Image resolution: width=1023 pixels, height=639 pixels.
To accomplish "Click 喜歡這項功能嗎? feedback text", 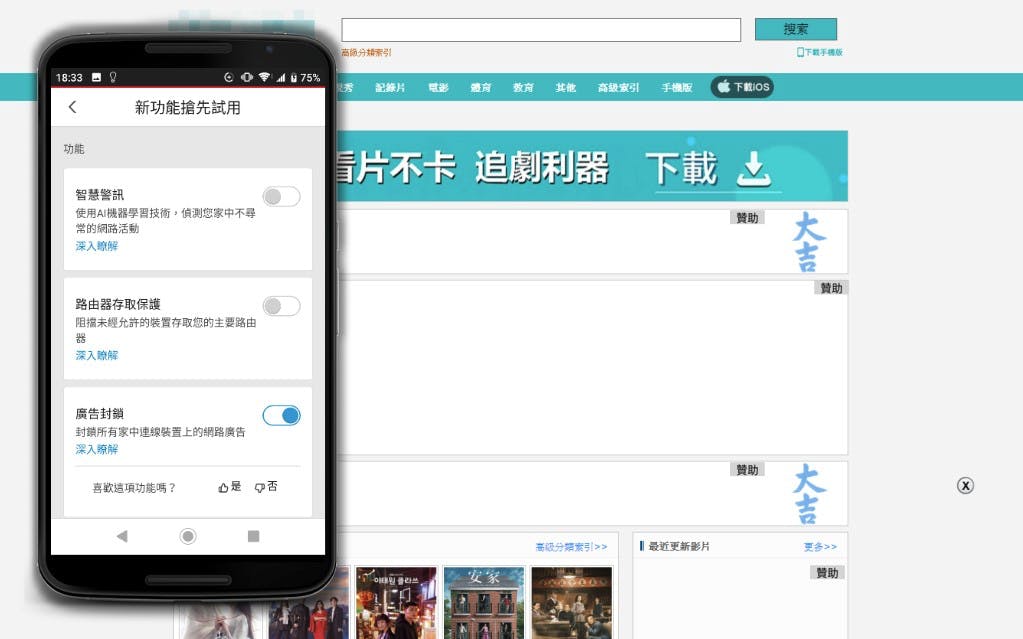I will (x=134, y=488).
